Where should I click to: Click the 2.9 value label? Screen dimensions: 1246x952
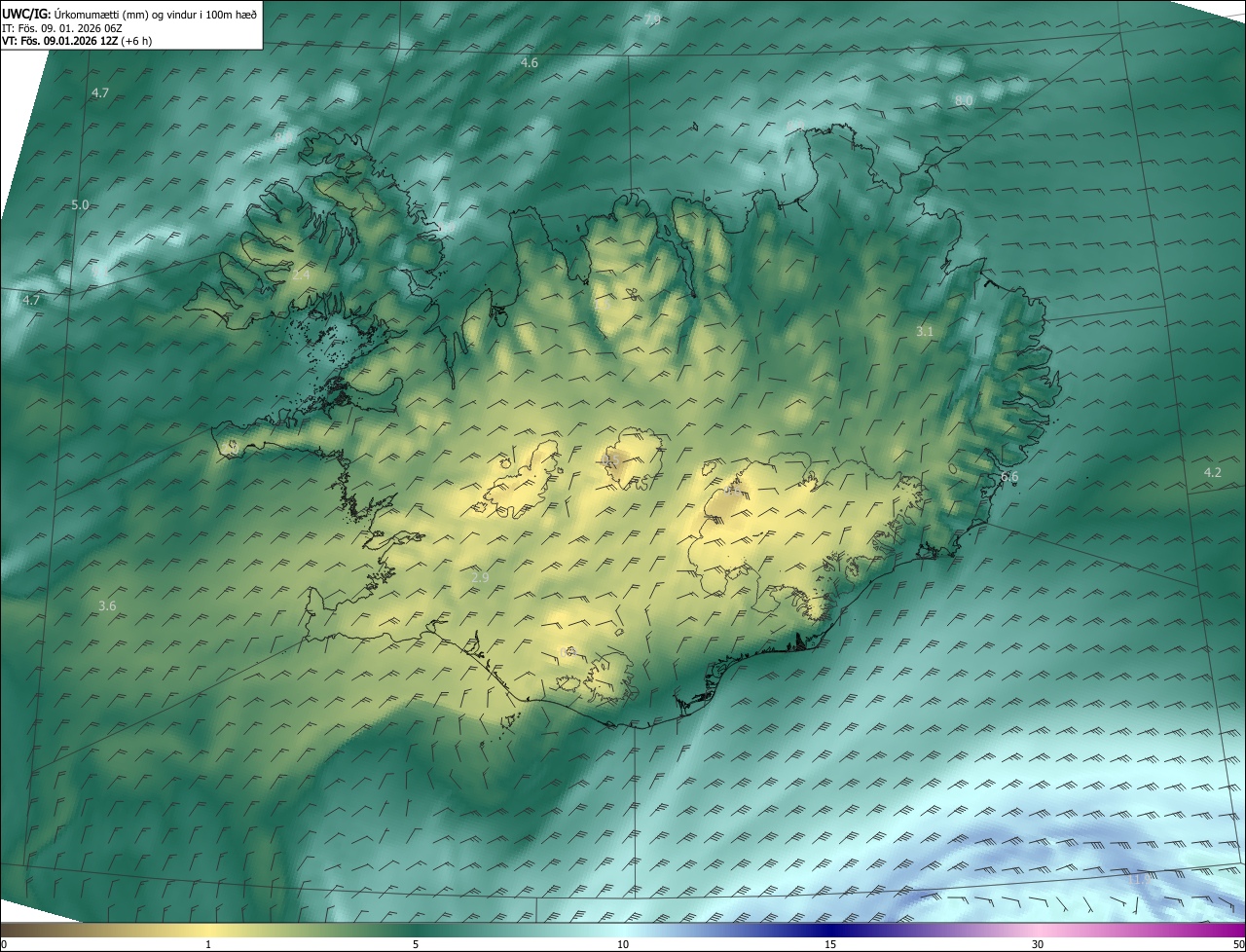click(480, 577)
